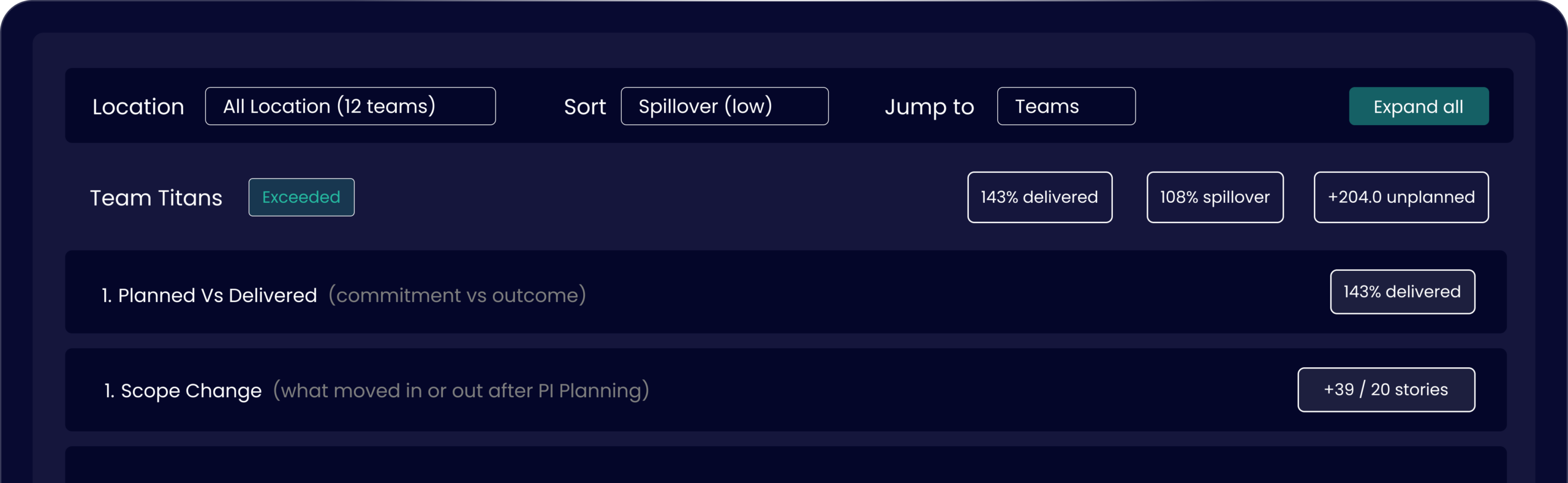Click the Sort label
Viewport: 1568px width, 483px height.
[584, 107]
